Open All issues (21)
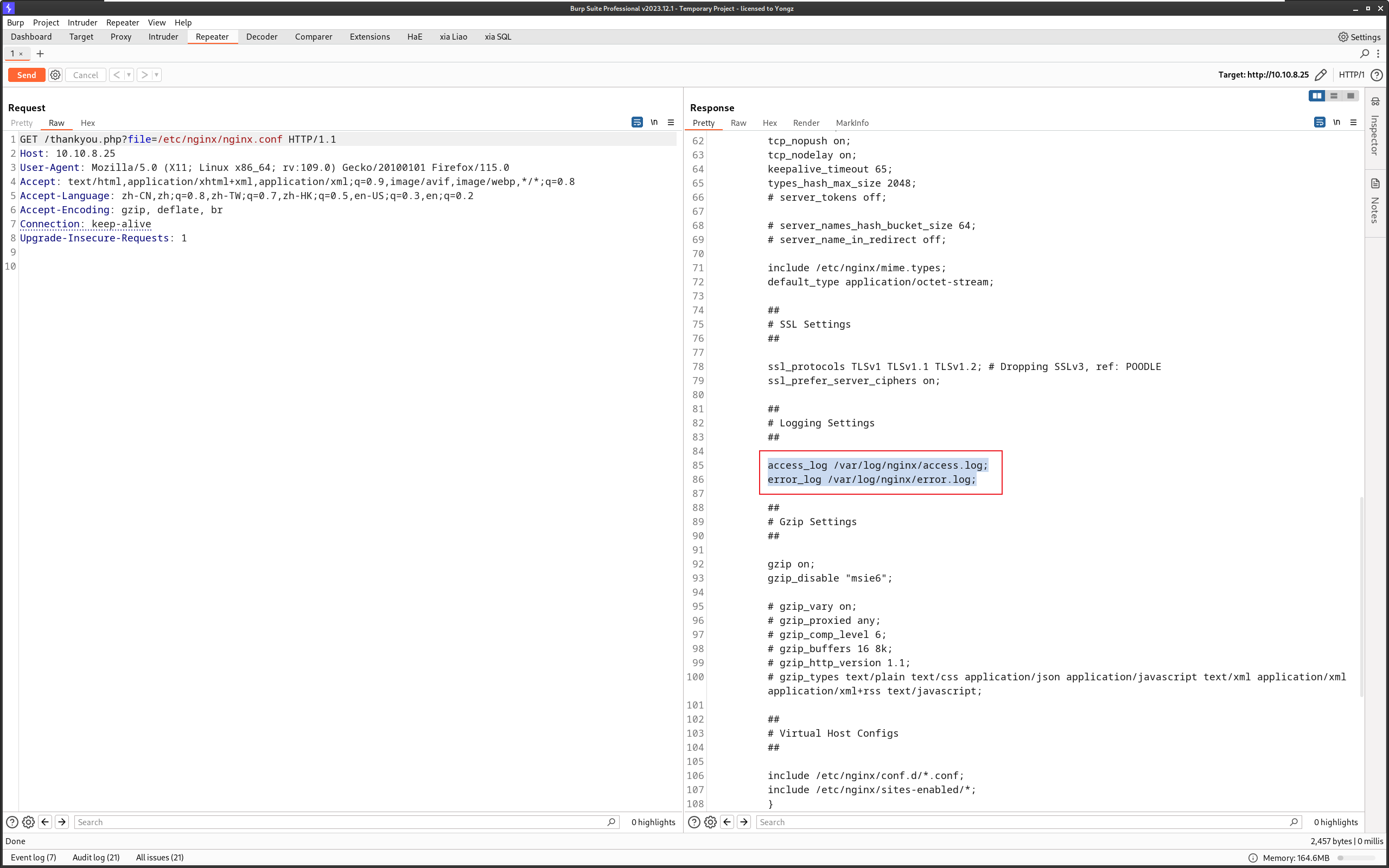This screenshot has height=868, width=1389. point(160,858)
